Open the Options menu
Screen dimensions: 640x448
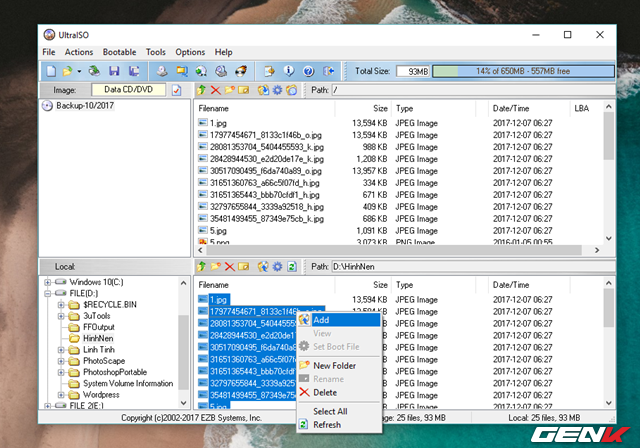point(190,52)
